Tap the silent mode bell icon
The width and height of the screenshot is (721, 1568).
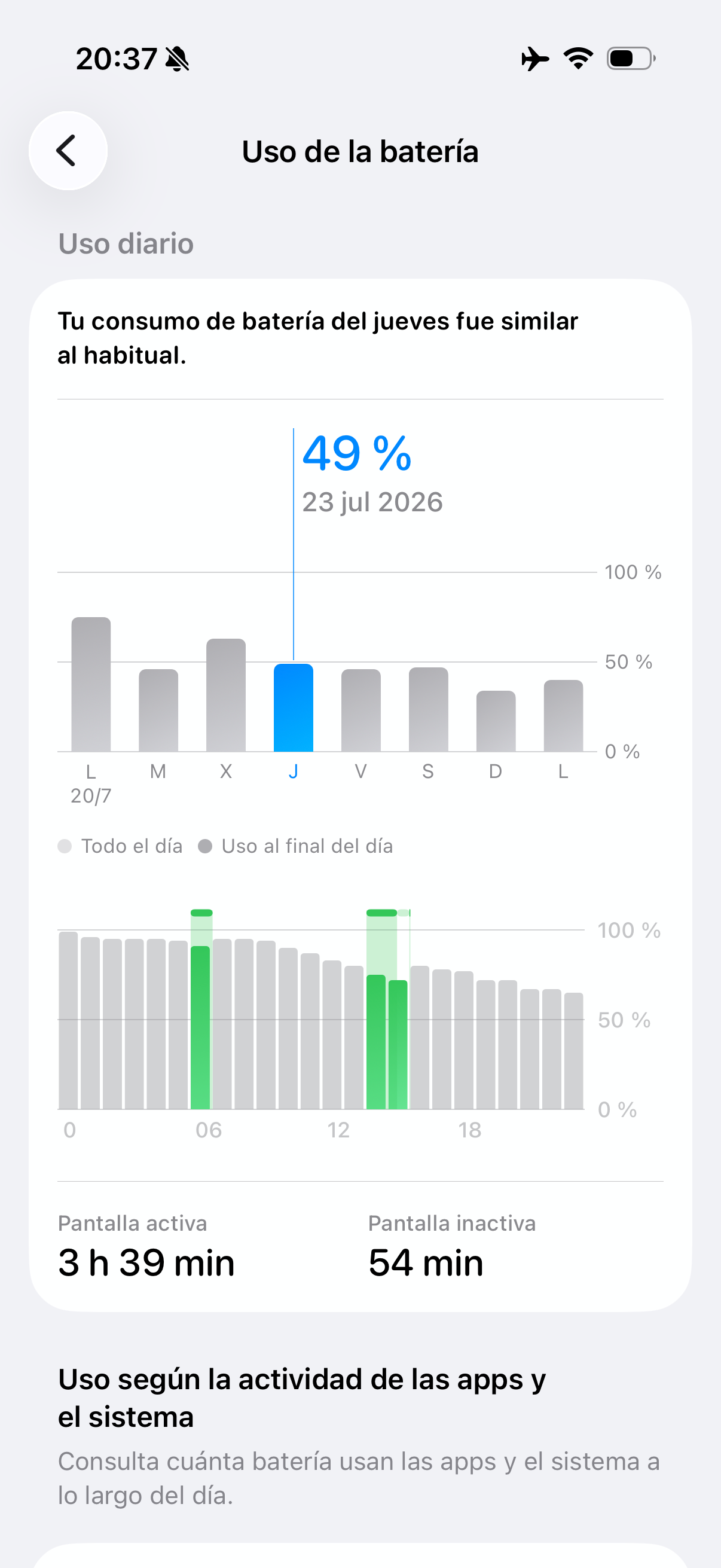tap(177, 59)
